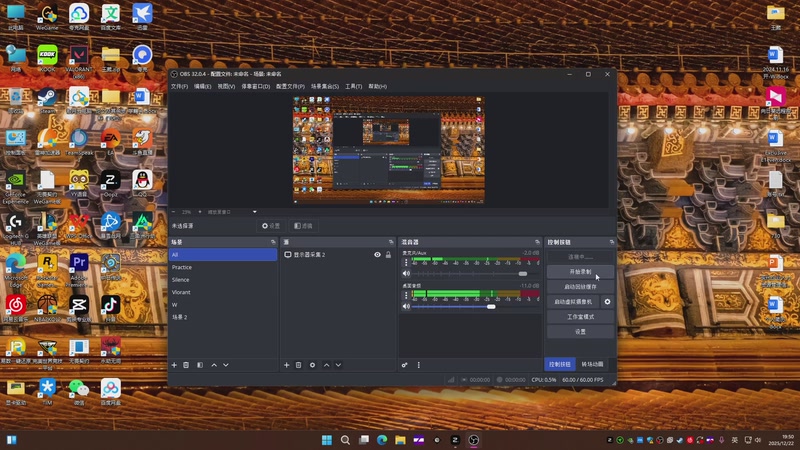
Task: Select Silence scene
Action: tap(223, 280)
